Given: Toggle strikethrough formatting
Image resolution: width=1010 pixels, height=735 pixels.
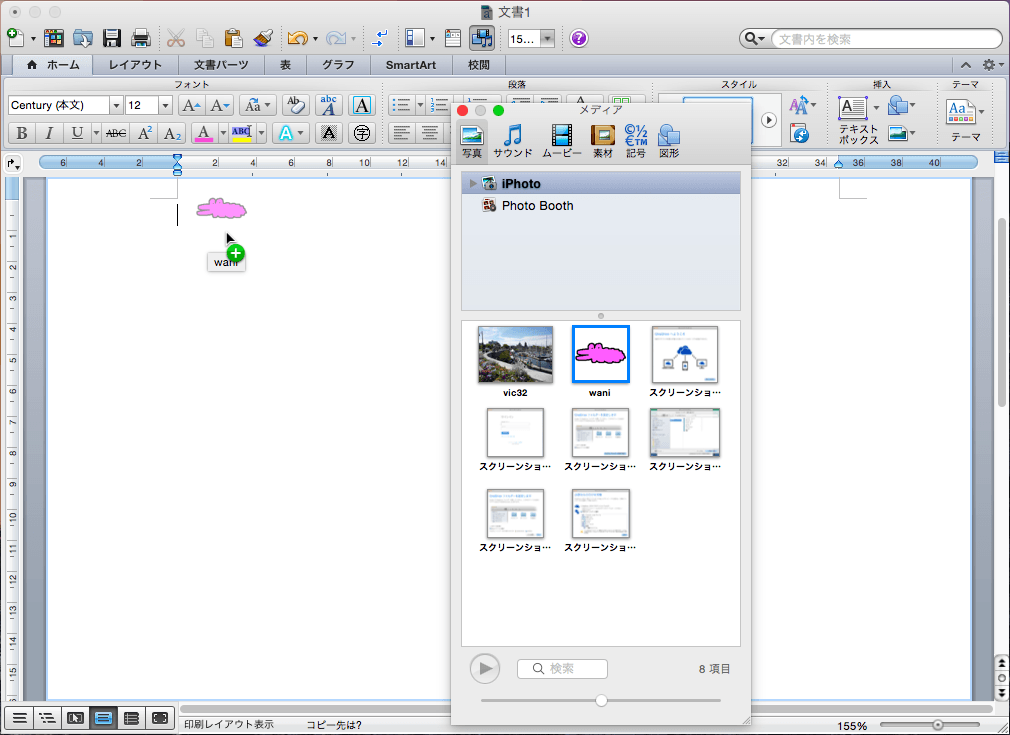Looking at the screenshot, I should pyautogui.click(x=116, y=133).
